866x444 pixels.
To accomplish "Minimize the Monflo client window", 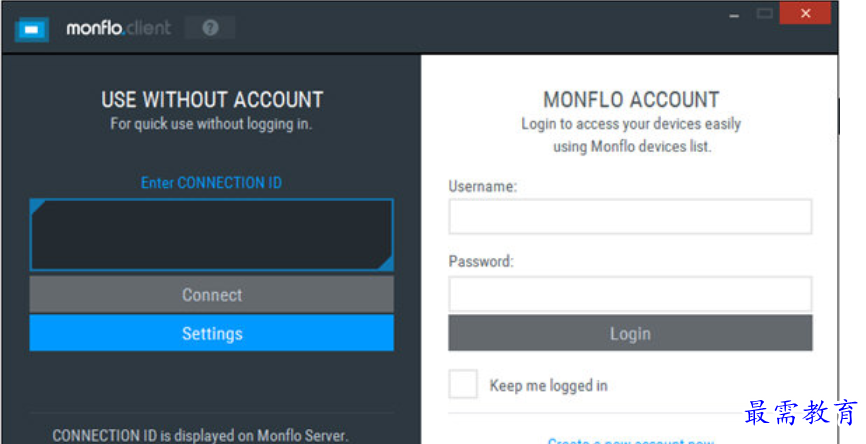I will (736, 14).
